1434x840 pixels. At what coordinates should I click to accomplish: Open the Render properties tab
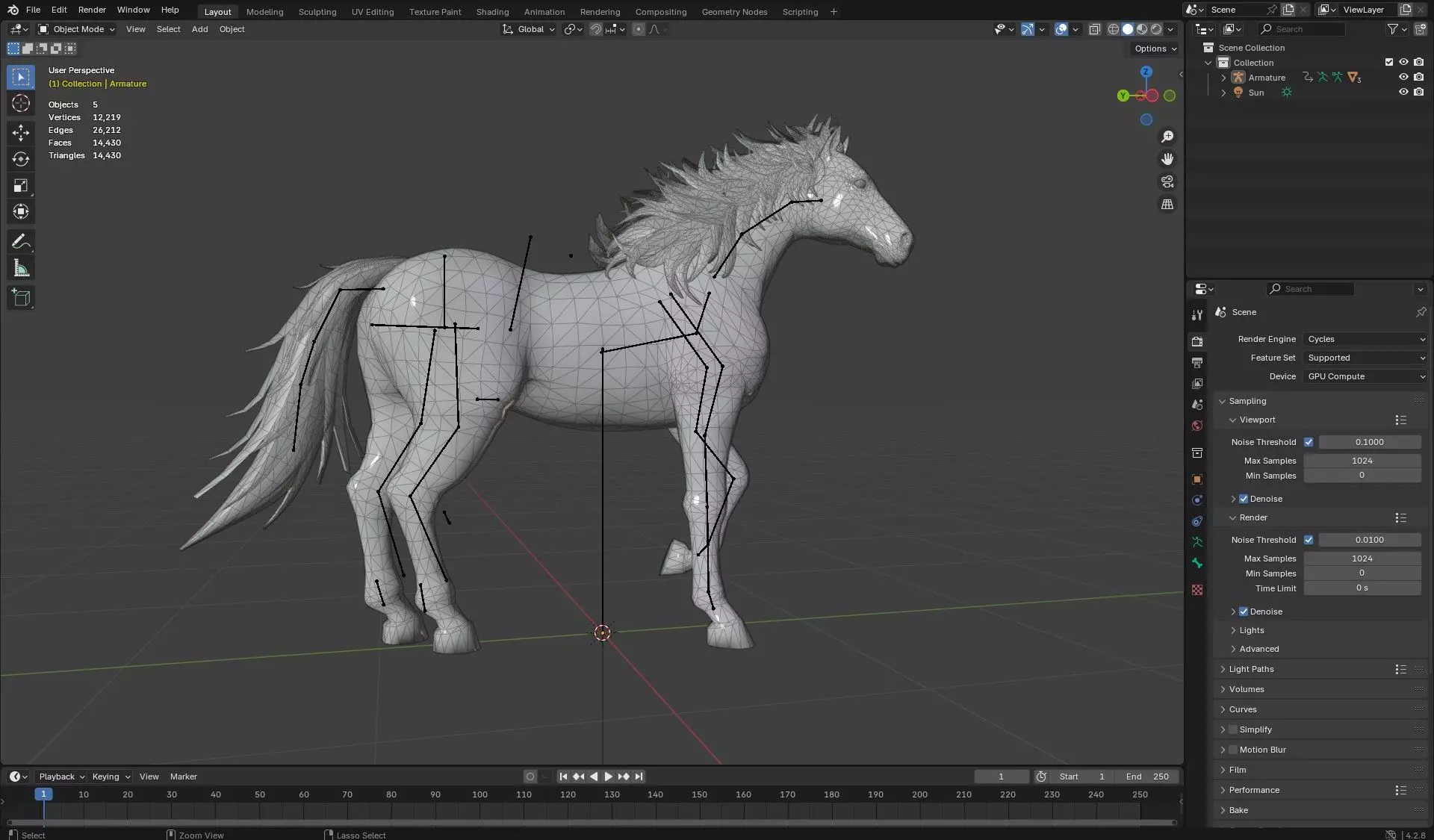pos(1197,341)
